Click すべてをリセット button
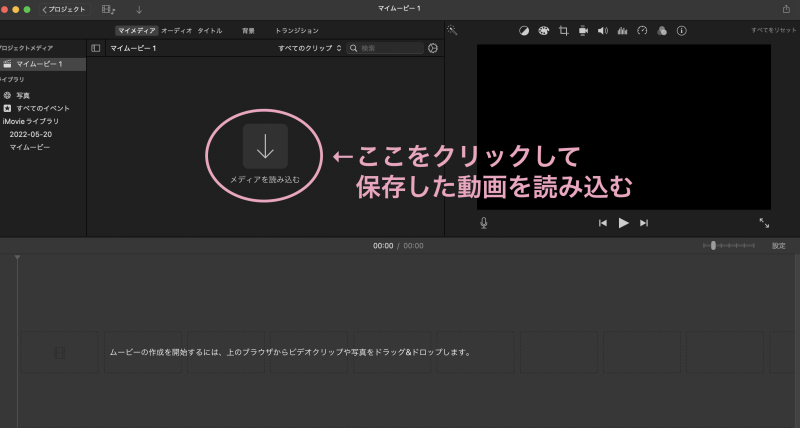Screen dimensions: 800x428 tap(773, 31)
